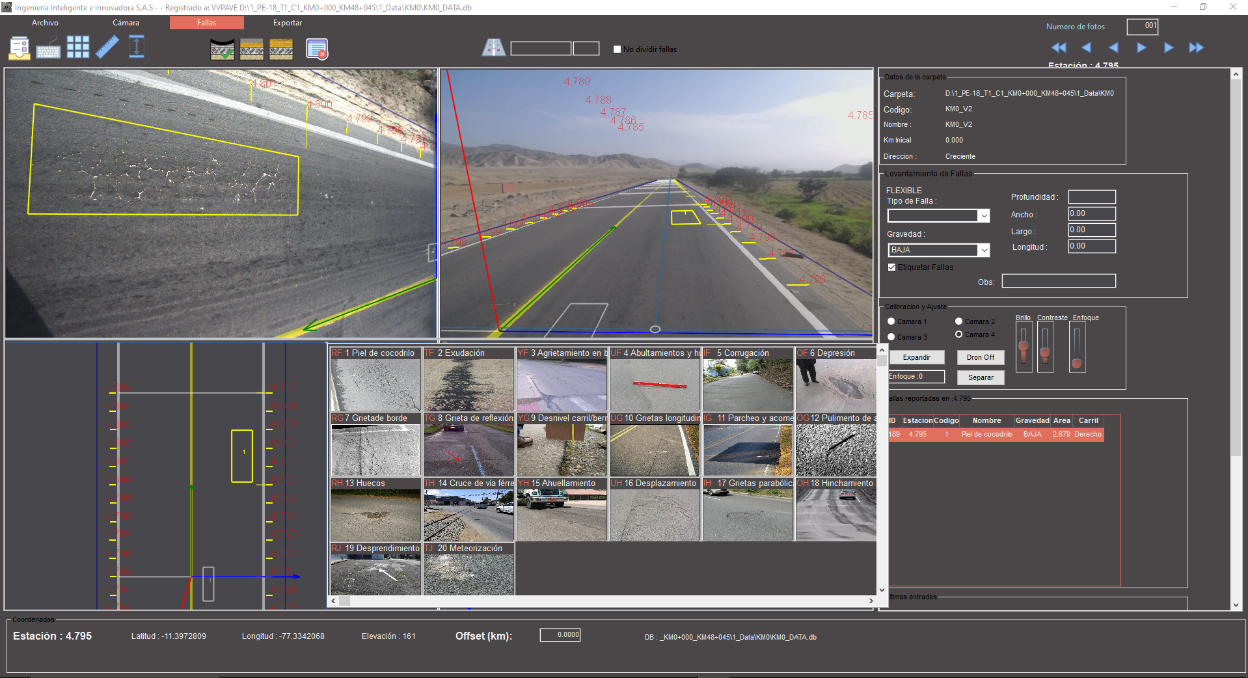Jump to first photo with rewind arrows
This screenshot has width=1248, height=678.
tap(1058, 48)
